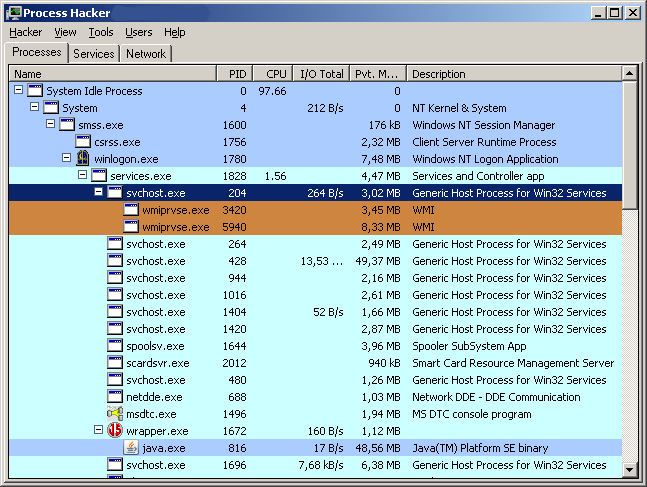
Task: Select the java.exe process name
Action: coord(163,448)
